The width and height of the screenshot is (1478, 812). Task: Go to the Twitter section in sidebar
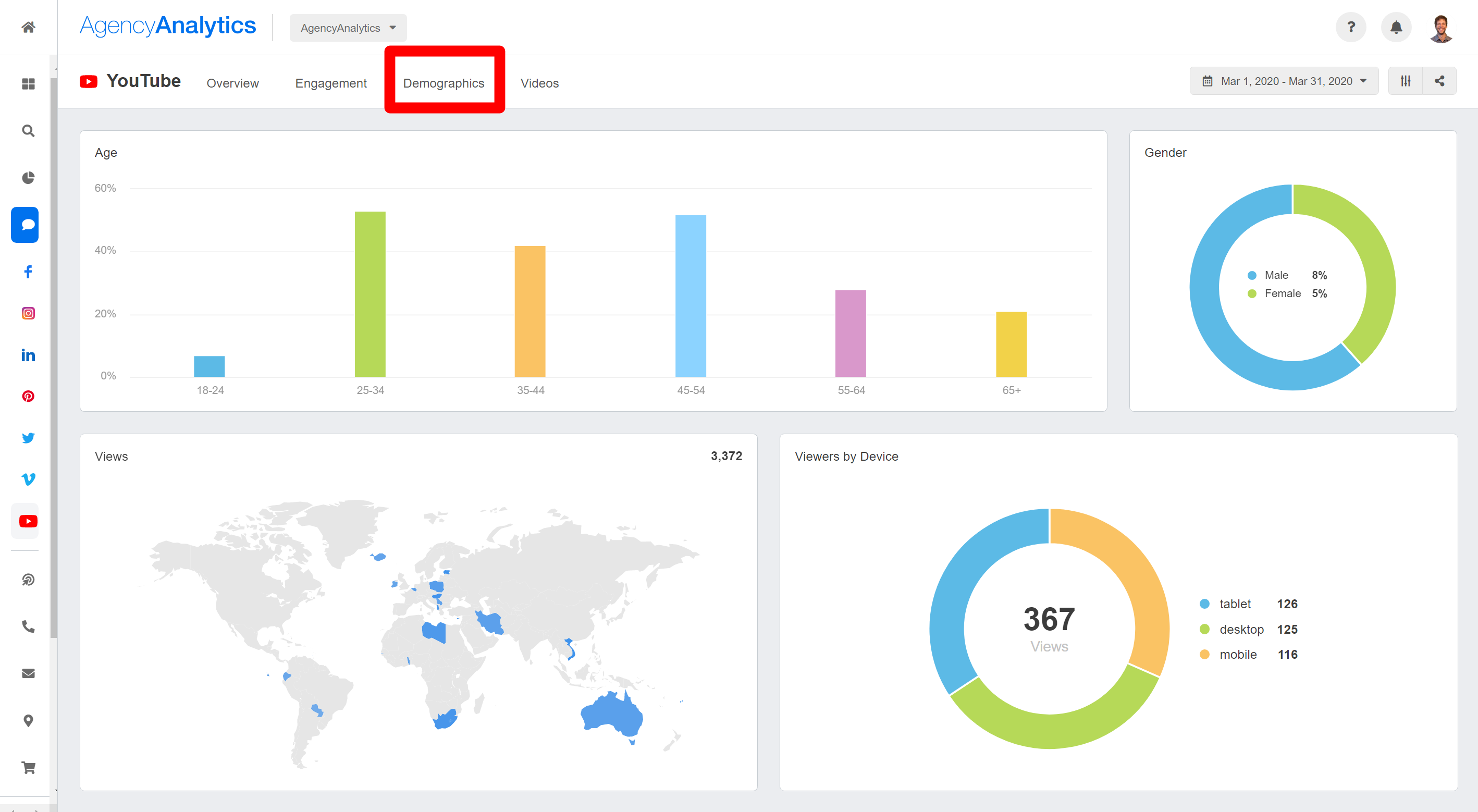point(28,438)
